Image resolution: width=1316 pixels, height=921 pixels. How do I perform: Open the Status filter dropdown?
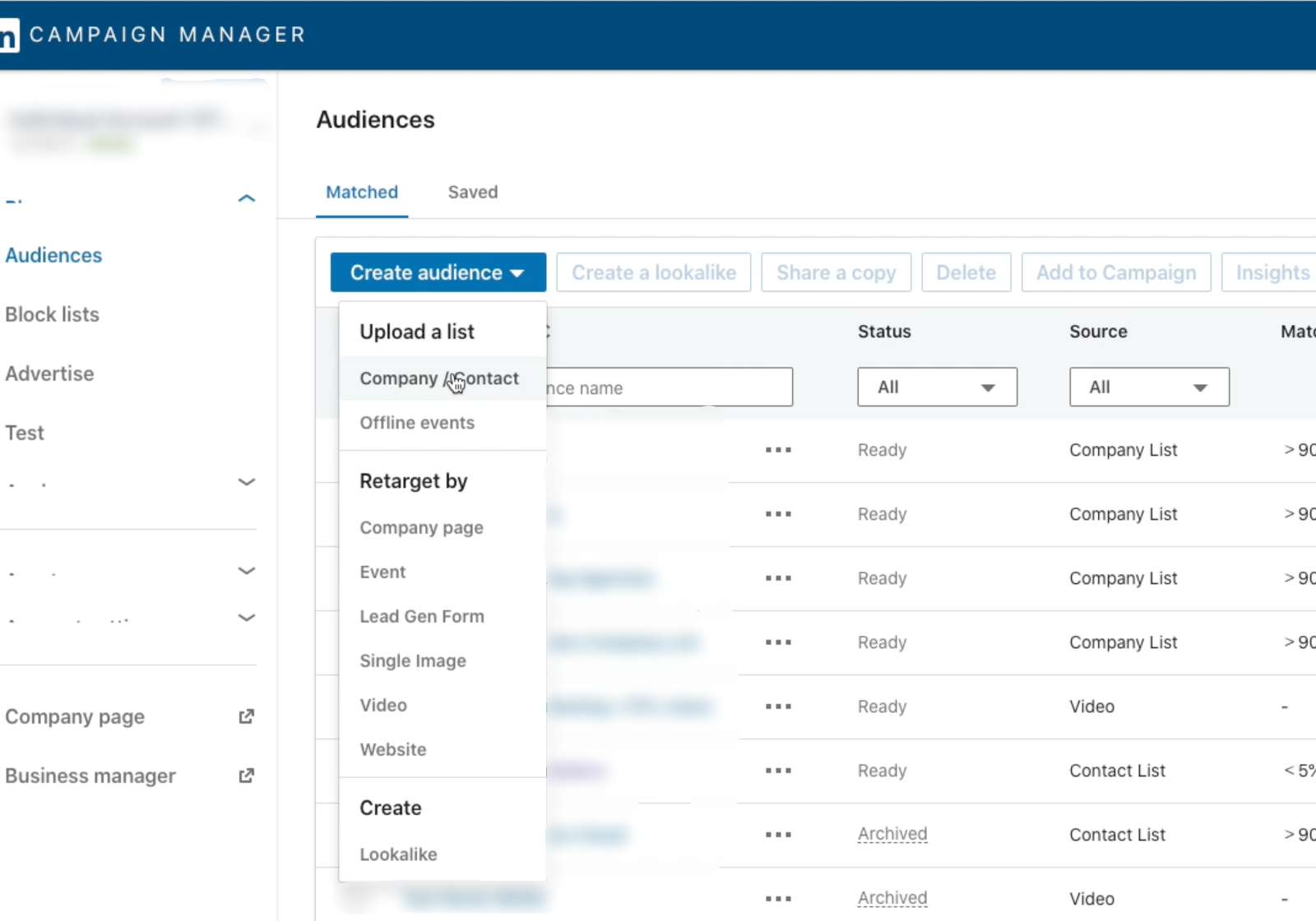coord(937,386)
